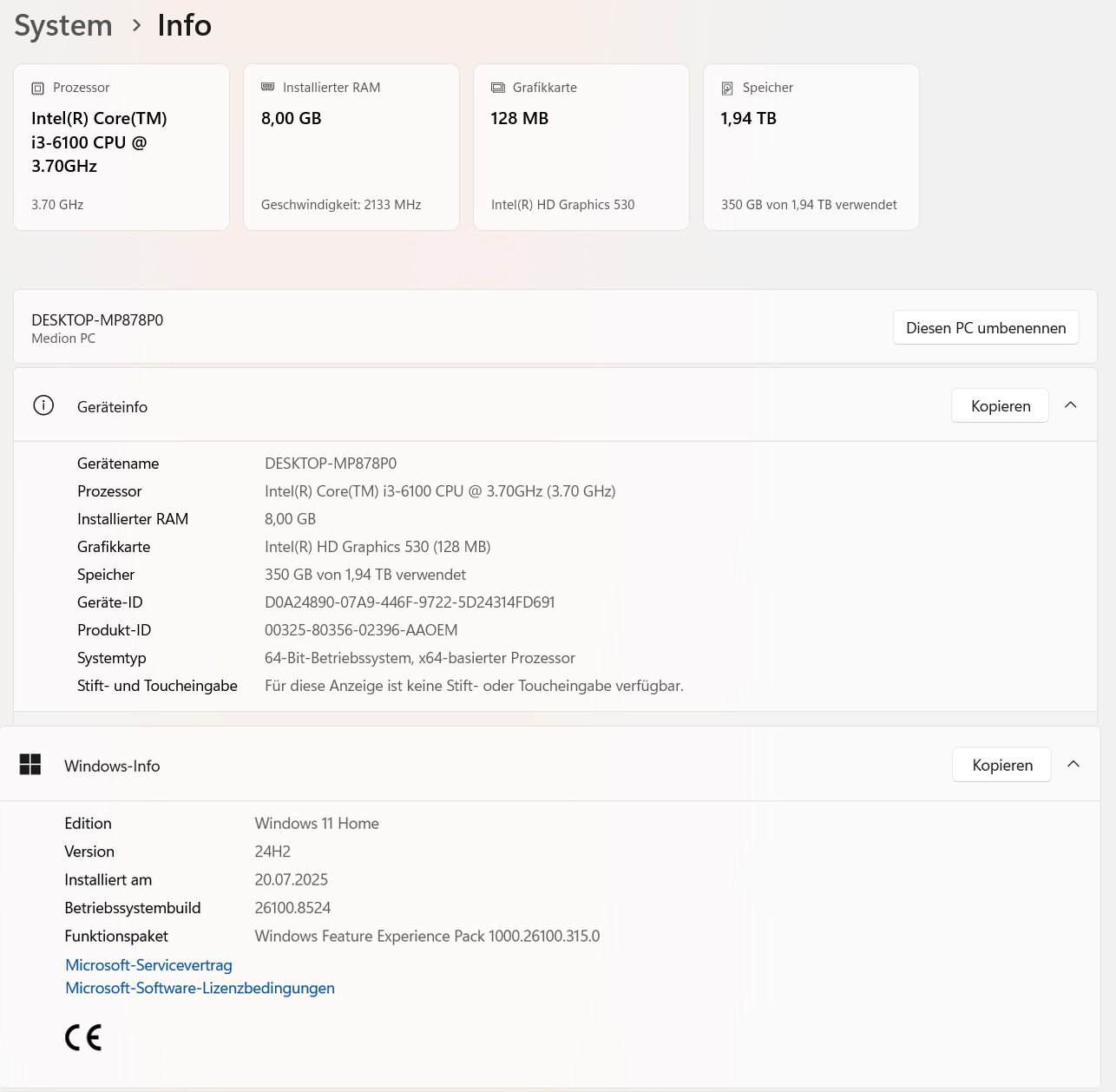Copy the Windows-Info details with Kopieren
The image size is (1116, 1092).
click(1002, 766)
